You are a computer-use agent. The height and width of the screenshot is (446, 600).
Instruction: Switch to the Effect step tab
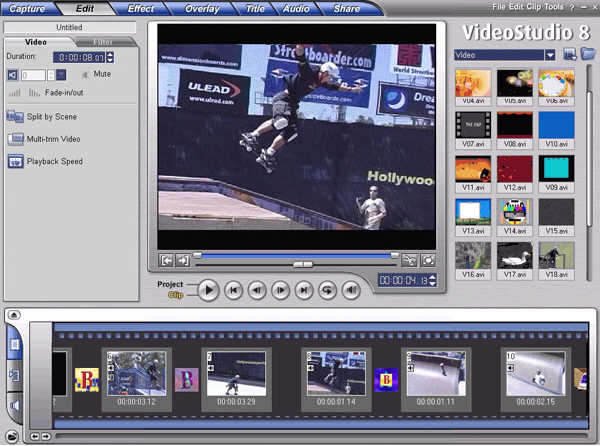[x=140, y=8]
